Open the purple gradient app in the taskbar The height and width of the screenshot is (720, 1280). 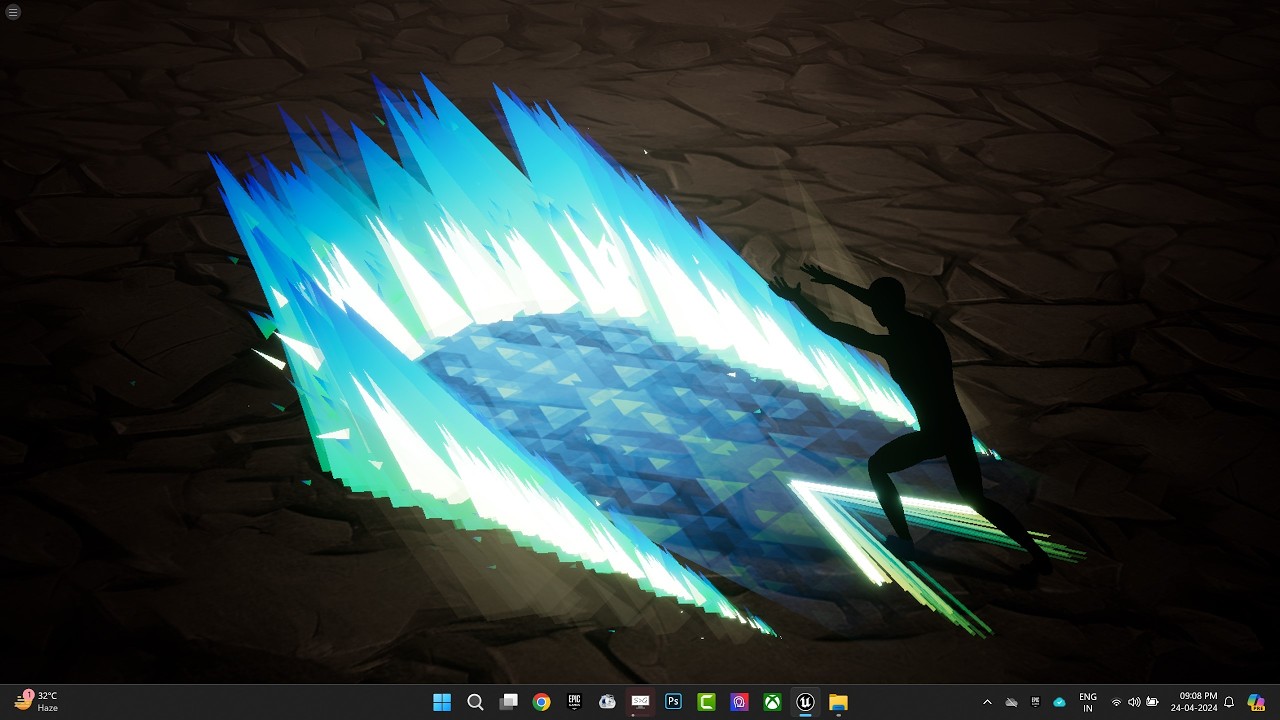coord(739,702)
